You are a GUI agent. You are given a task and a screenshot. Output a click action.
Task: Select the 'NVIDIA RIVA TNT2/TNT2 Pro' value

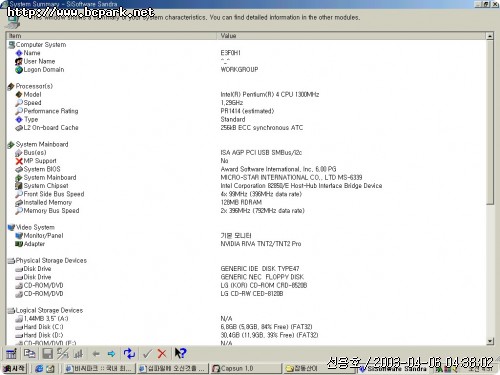(261, 244)
